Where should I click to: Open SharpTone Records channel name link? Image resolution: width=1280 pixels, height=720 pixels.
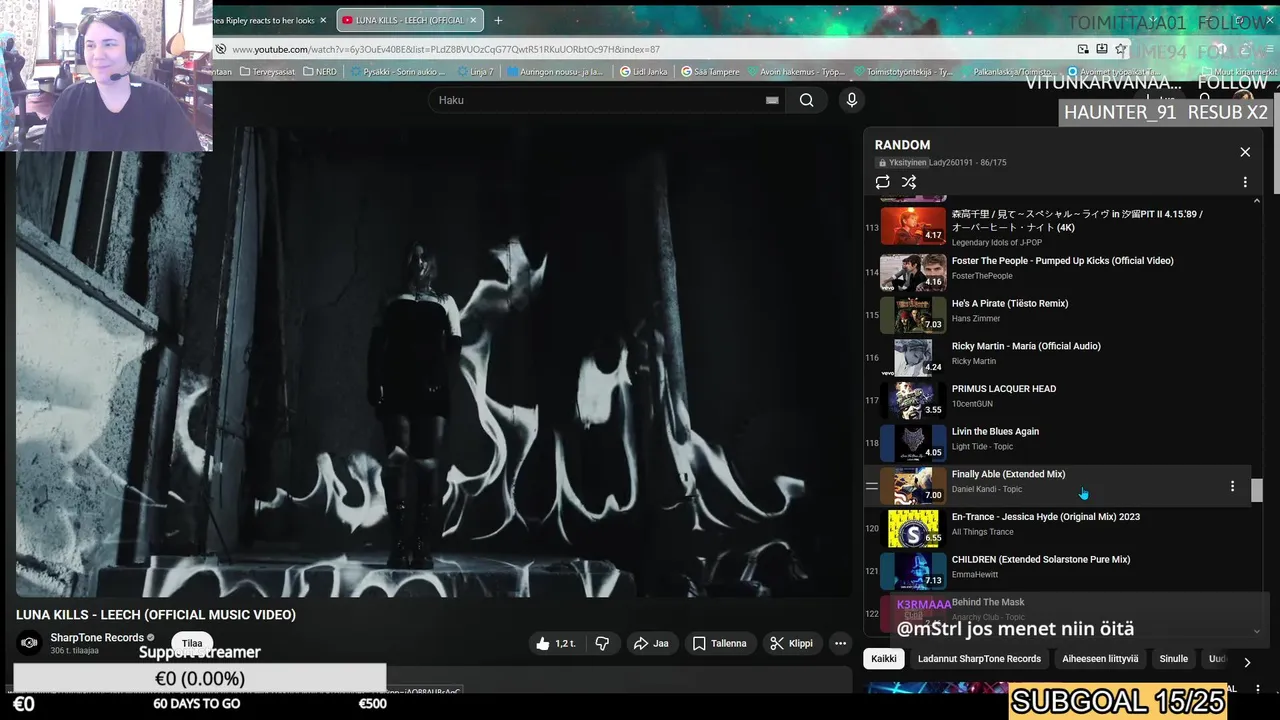point(98,638)
